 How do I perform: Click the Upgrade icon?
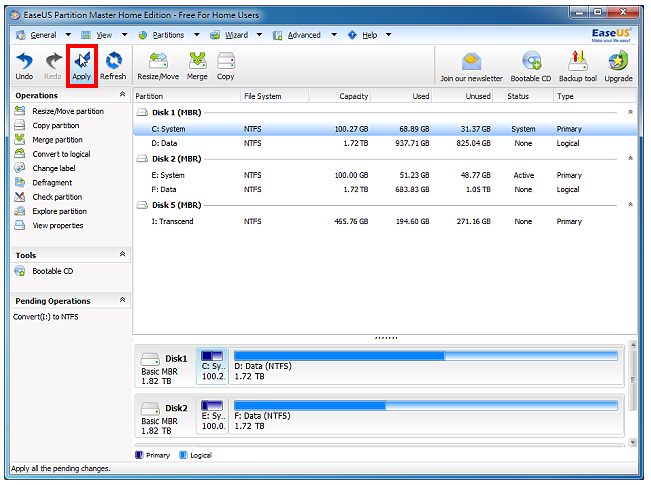618,67
